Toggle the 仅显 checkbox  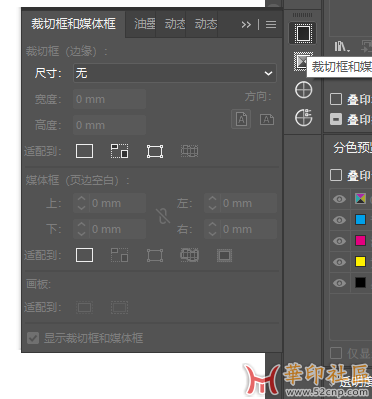point(336,353)
